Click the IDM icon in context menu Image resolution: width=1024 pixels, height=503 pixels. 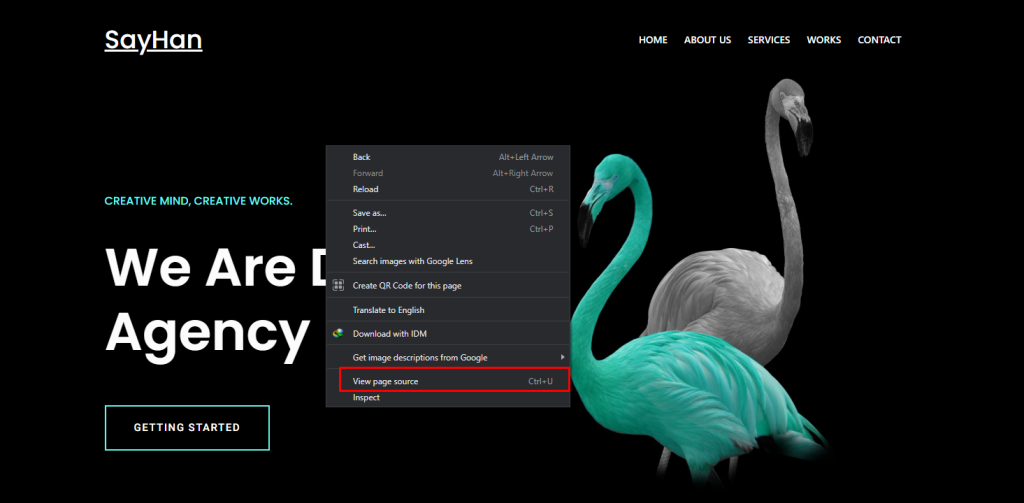(338, 333)
